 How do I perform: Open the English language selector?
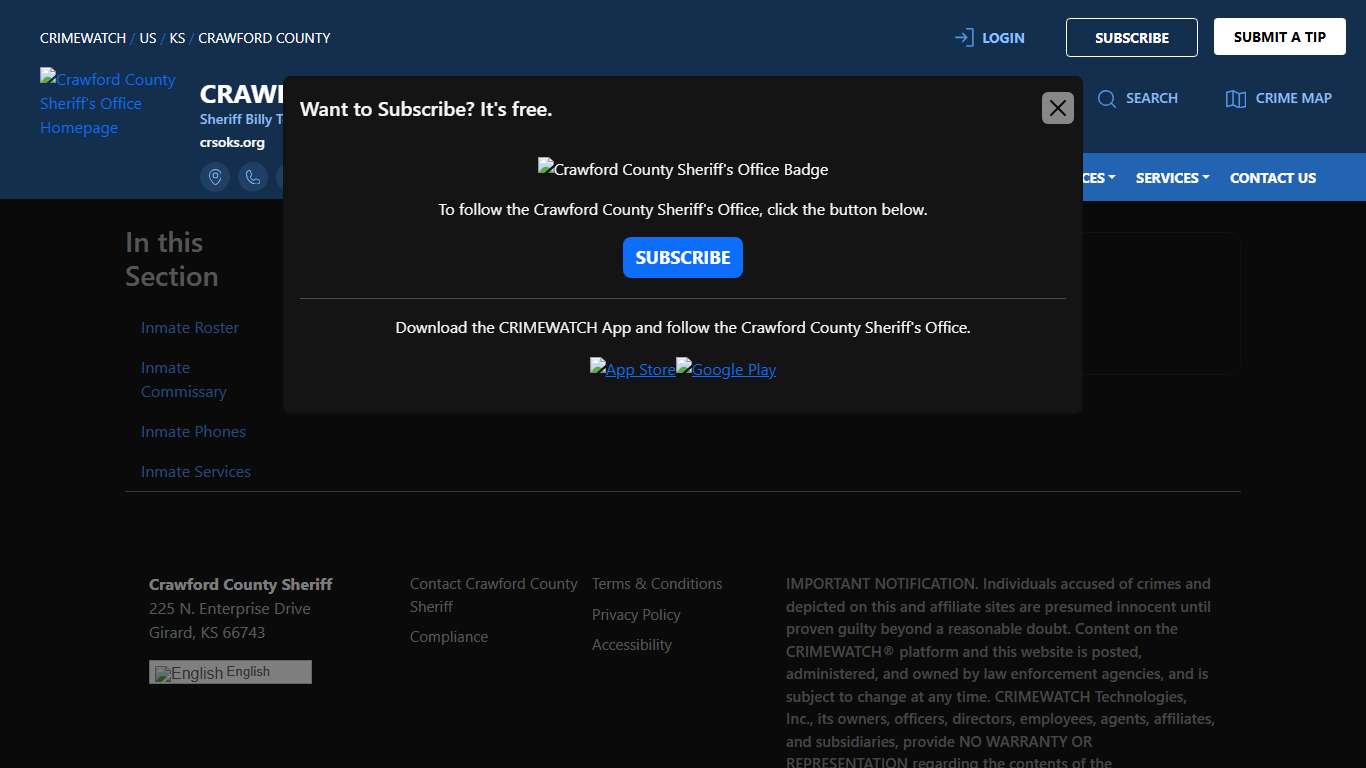click(230, 672)
